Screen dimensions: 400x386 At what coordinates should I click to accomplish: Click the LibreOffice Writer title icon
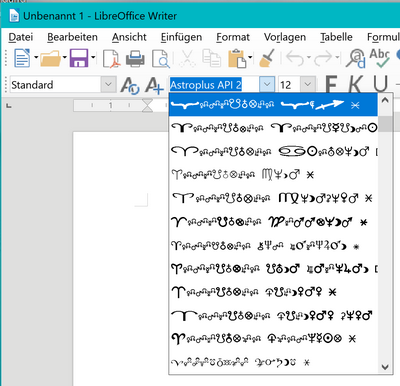(14, 16)
